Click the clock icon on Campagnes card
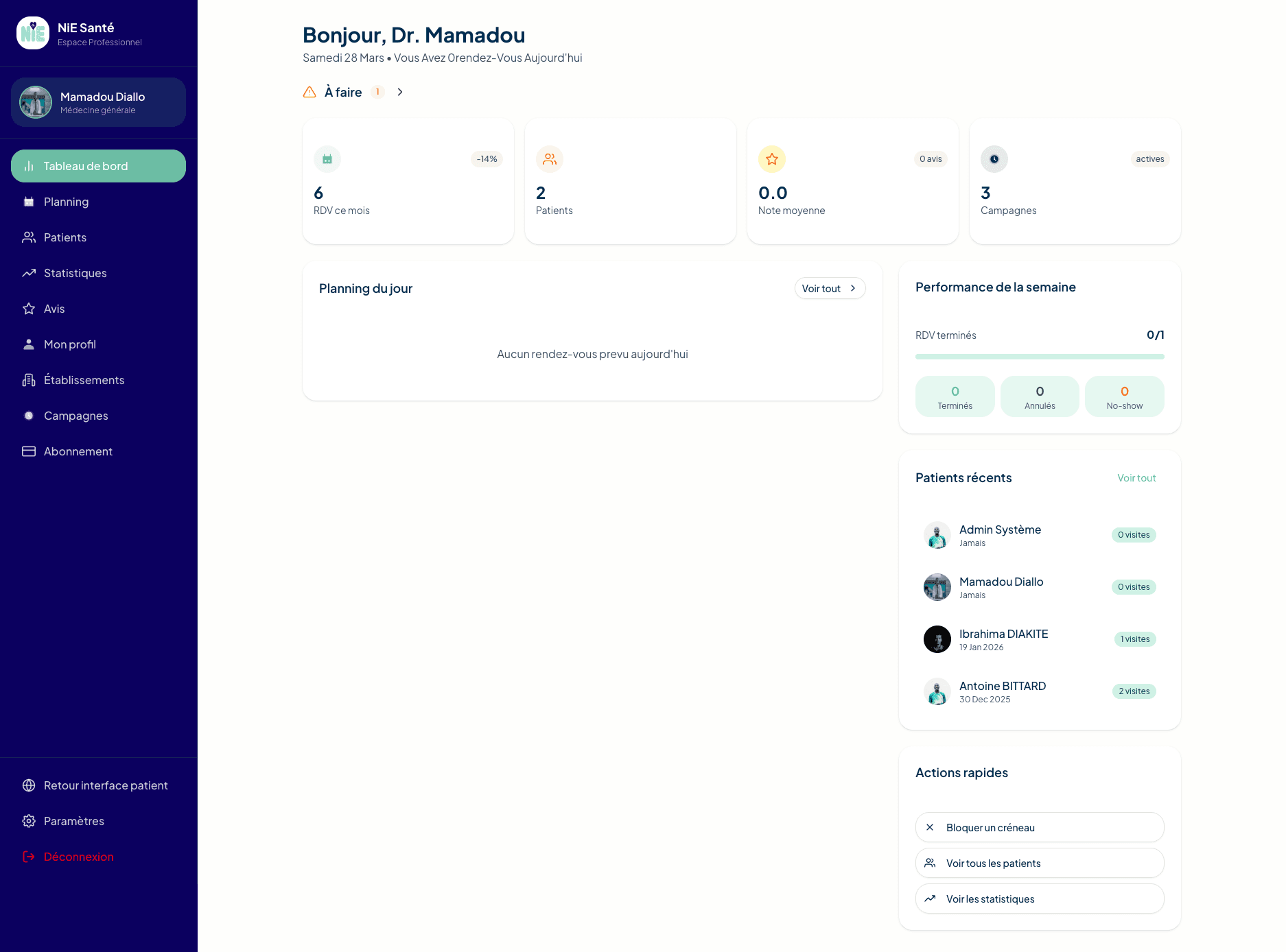Viewport: 1286px width, 952px height. pyautogui.click(x=994, y=159)
